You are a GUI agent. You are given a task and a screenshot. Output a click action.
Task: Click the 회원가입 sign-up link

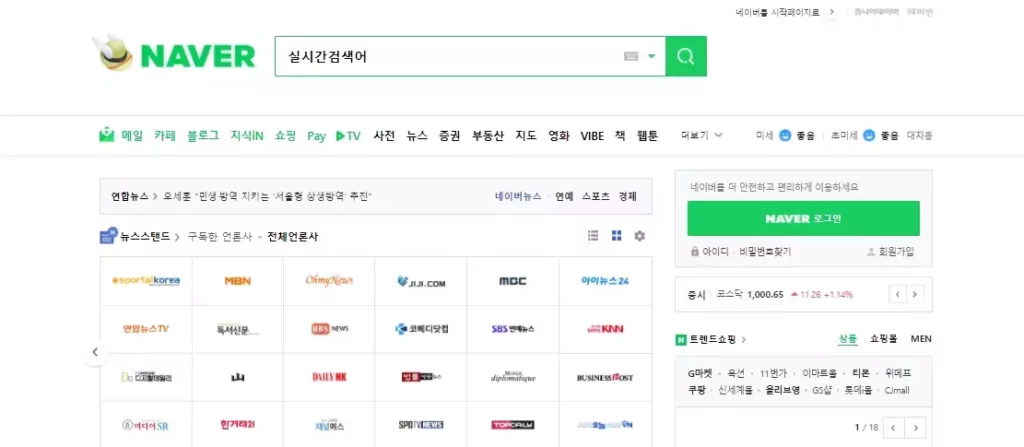tap(890, 252)
